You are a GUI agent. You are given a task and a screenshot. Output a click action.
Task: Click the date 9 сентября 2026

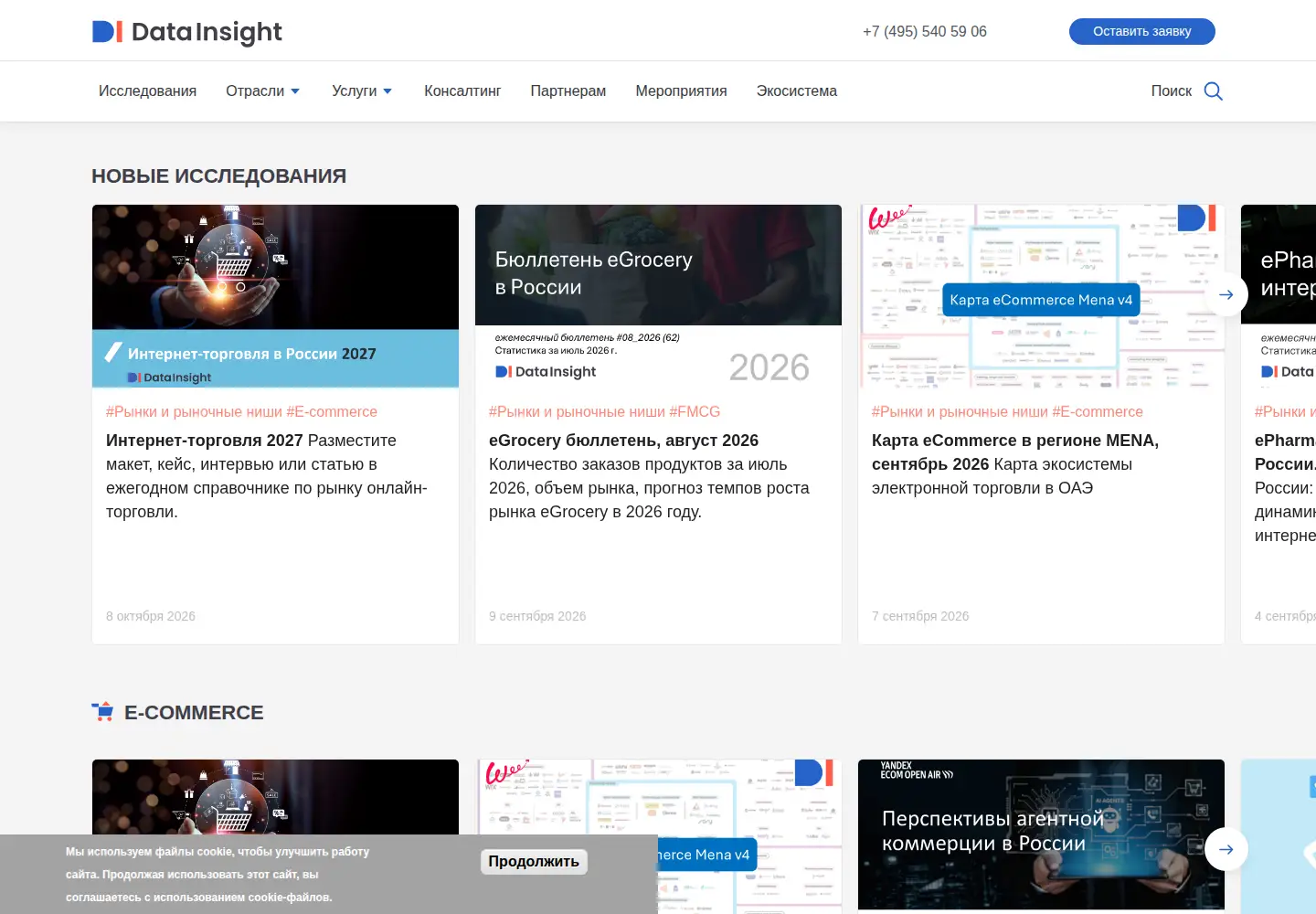537,616
